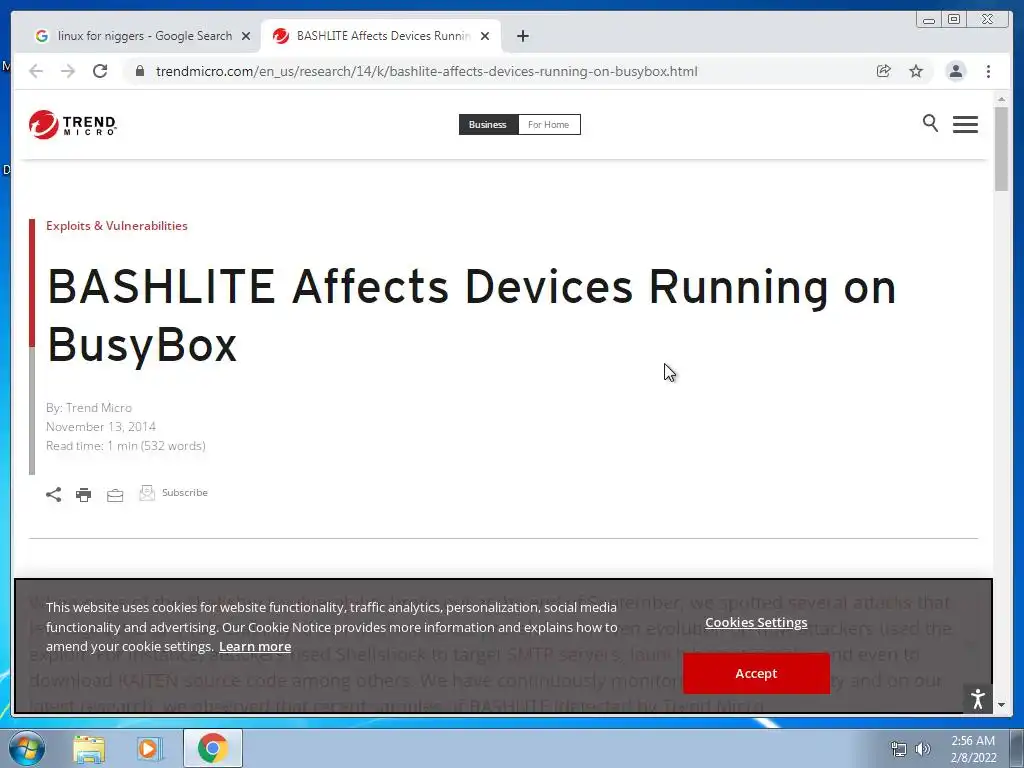Click the article date November 13, 2014
Viewport: 1024px width, 768px height.
coord(101,426)
